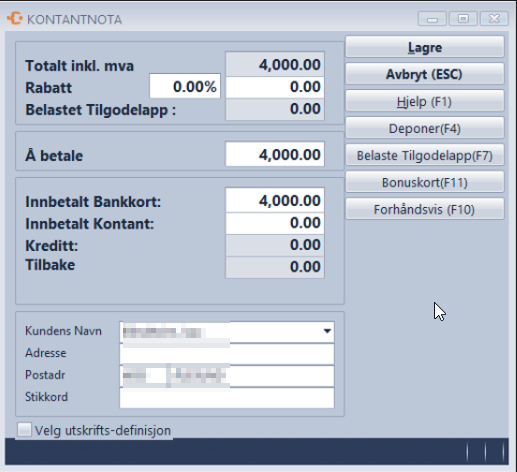The image size is (517, 472).
Task: Minimize the KONTANTNOTA window
Action: pyautogui.click(x=432, y=19)
